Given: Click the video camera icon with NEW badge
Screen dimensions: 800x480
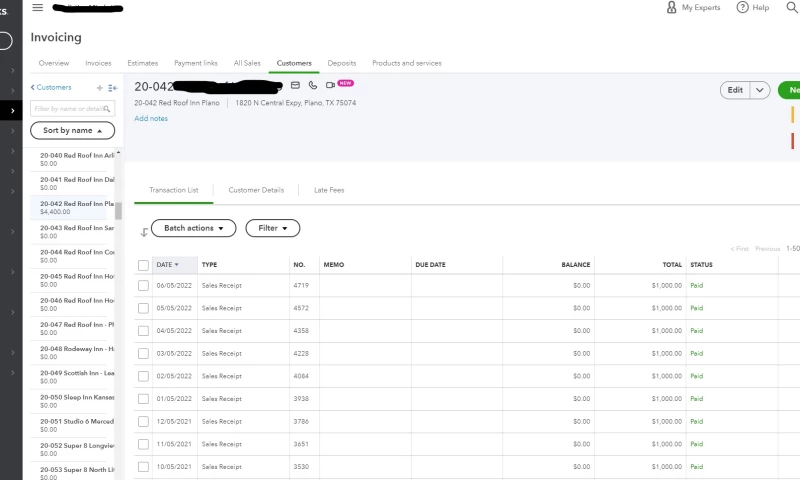Looking at the screenshot, I should 330,85.
